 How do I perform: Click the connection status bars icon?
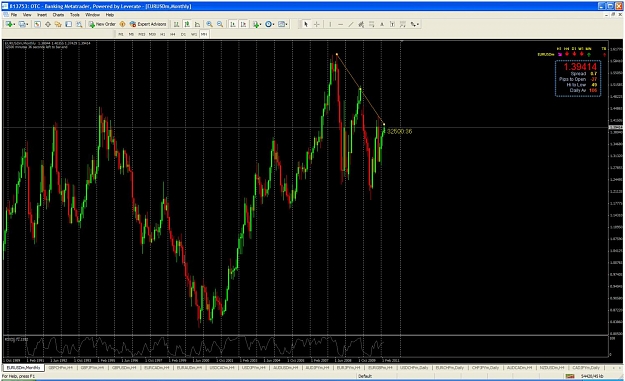pyautogui.click(x=570, y=376)
